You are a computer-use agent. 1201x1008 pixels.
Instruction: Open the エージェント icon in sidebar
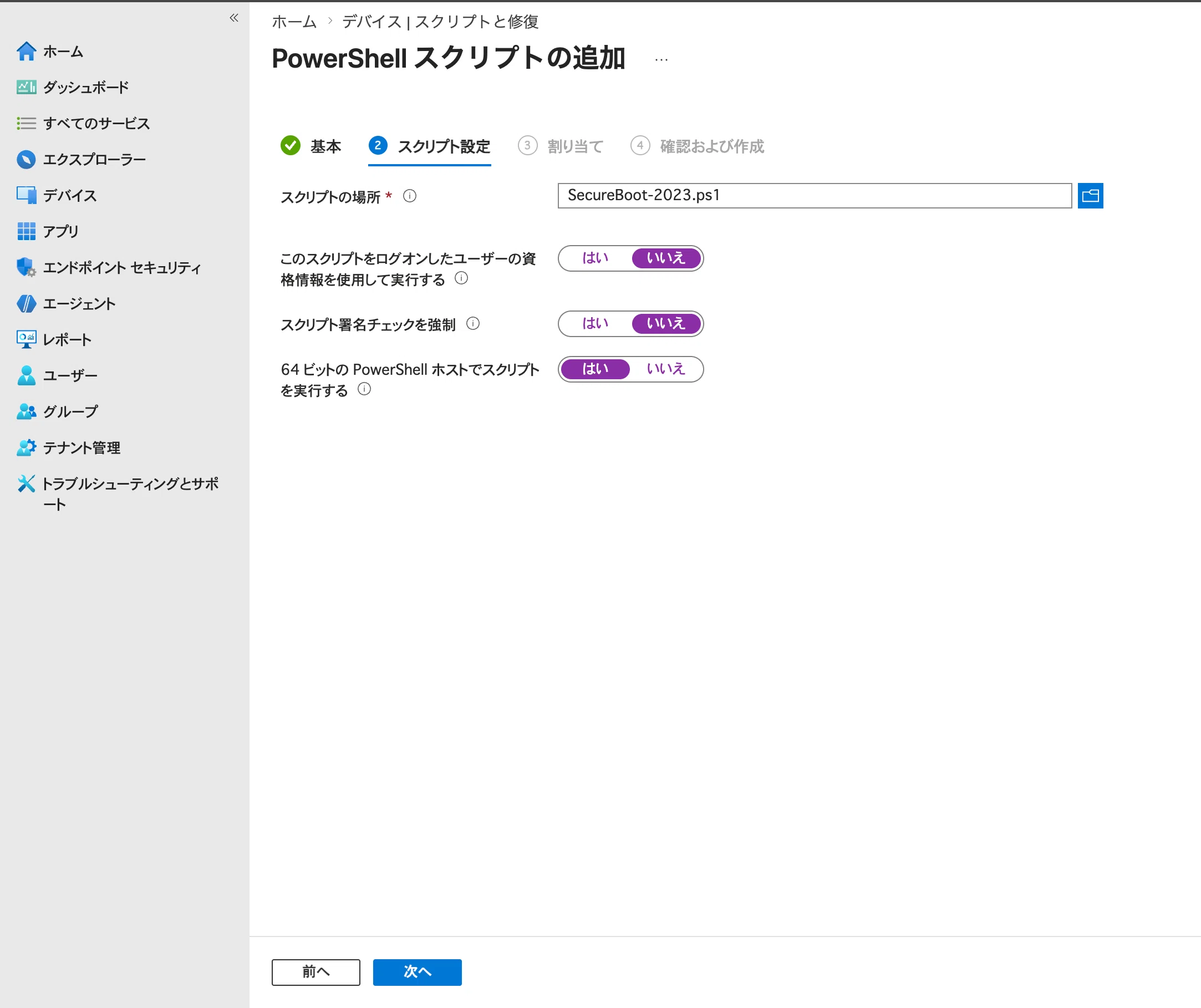click(x=26, y=304)
